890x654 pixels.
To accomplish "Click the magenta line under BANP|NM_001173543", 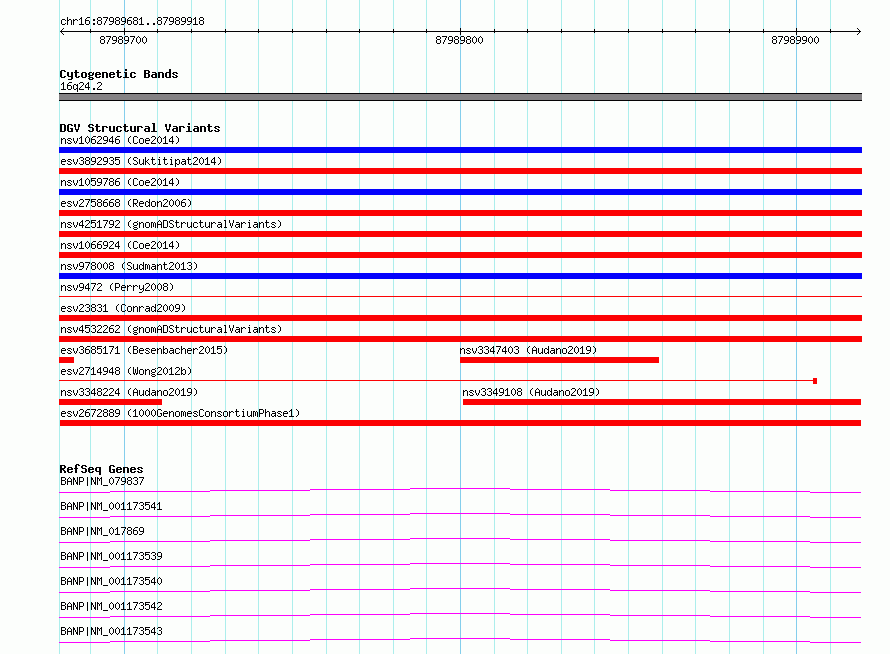I will [460, 640].
